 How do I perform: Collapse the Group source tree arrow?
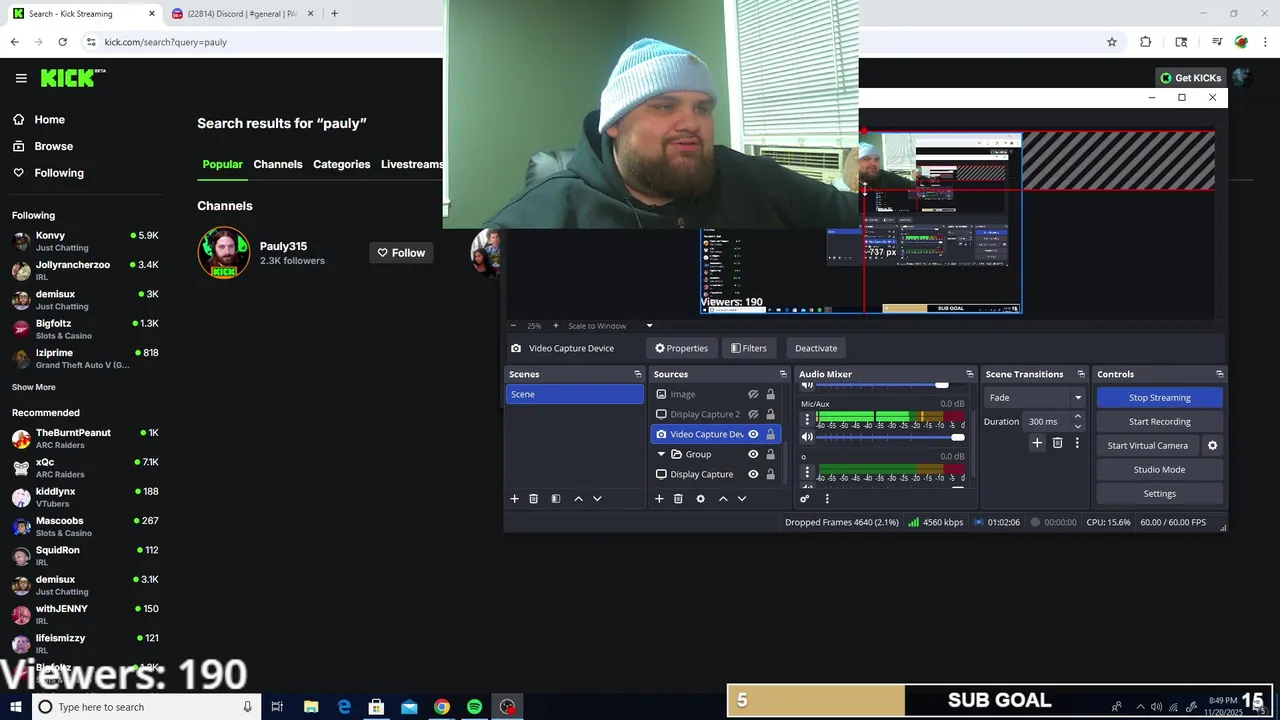(661, 454)
